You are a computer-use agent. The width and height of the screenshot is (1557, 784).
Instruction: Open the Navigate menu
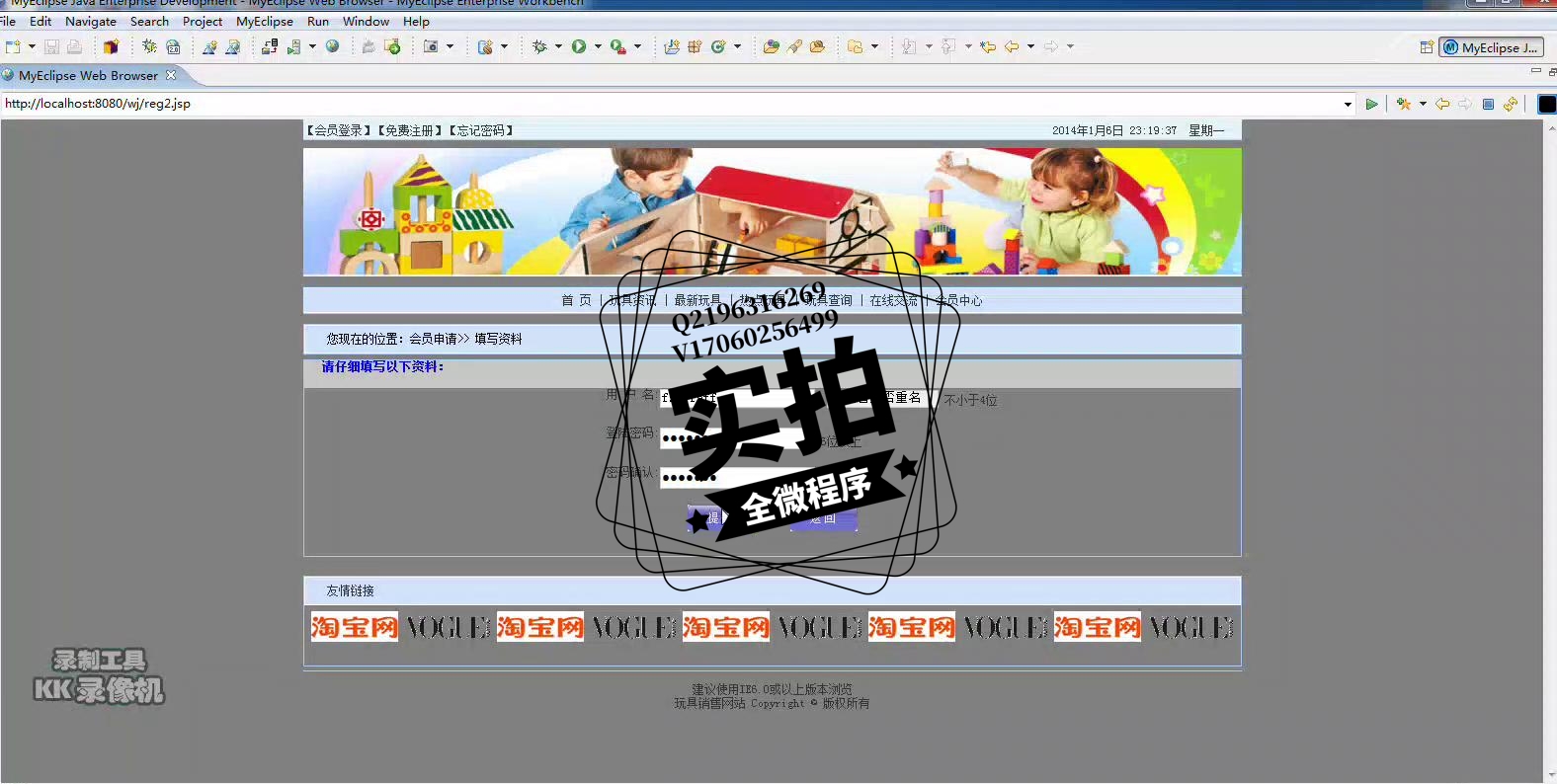pos(91,21)
